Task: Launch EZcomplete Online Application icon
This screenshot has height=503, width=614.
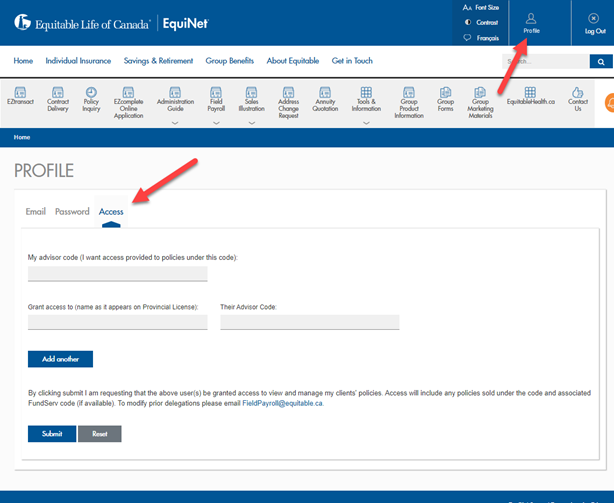Action: pyautogui.click(x=128, y=92)
